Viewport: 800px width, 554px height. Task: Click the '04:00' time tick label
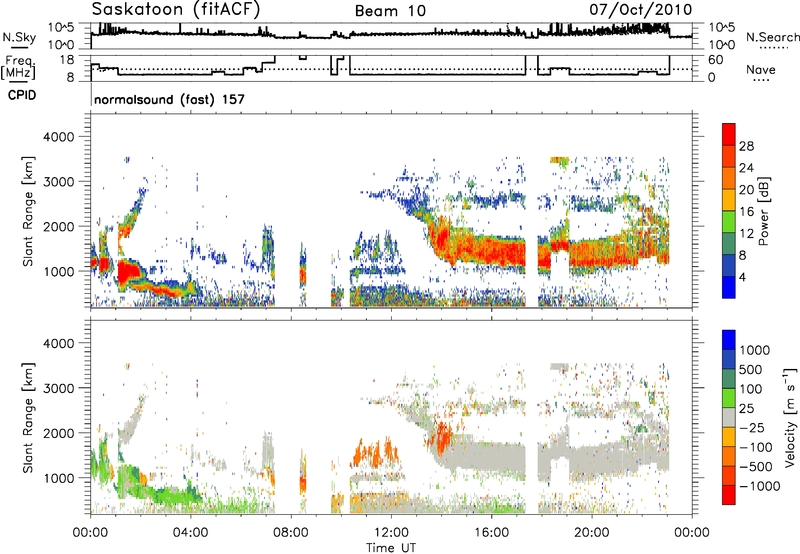tap(190, 533)
